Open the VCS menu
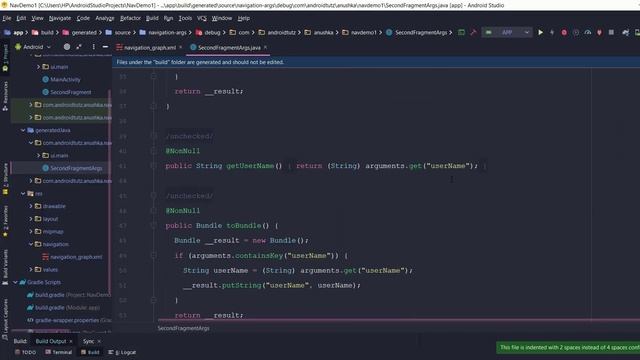 click(202, 18)
